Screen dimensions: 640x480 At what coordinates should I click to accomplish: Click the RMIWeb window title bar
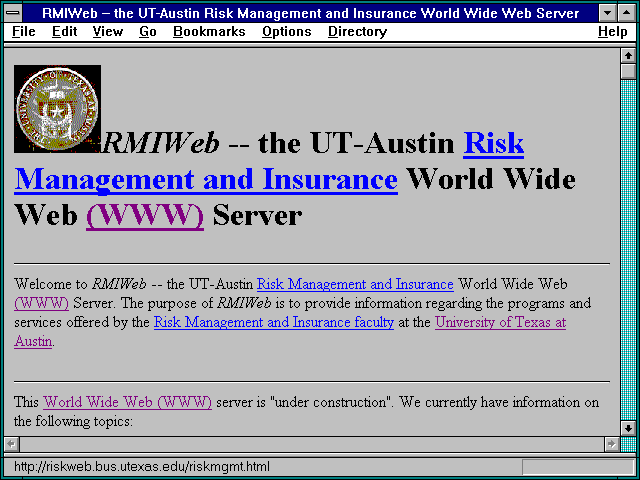(311, 13)
